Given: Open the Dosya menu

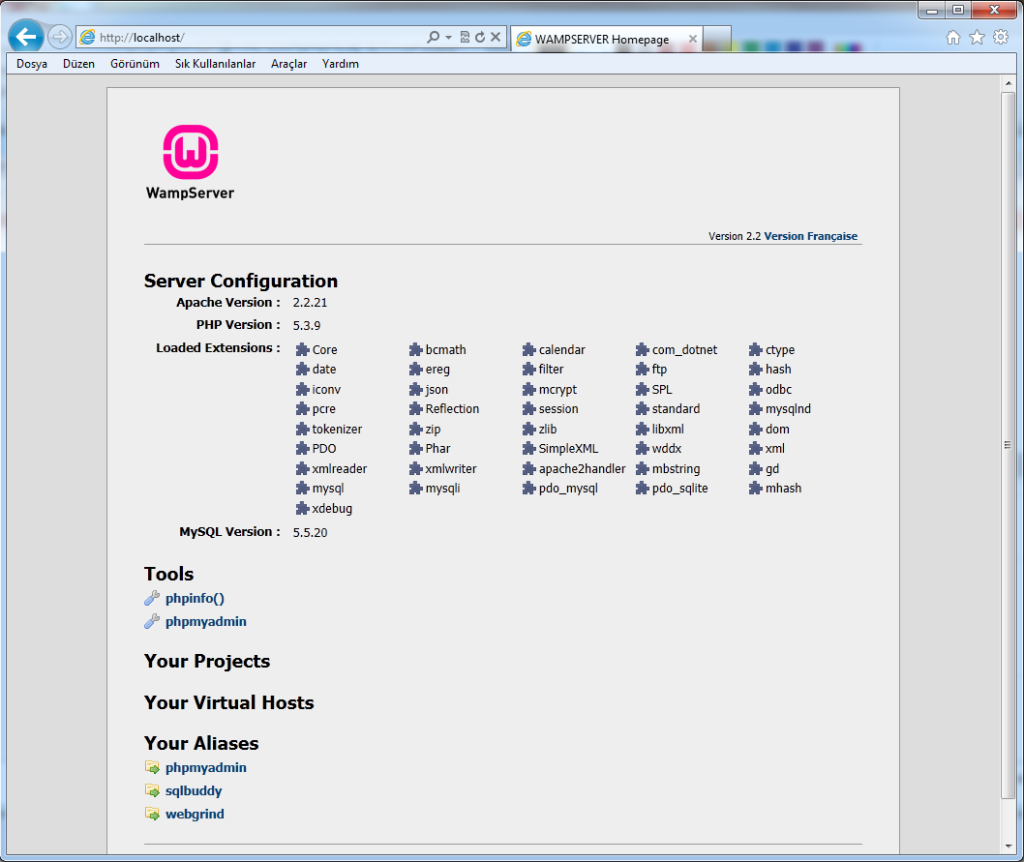Looking at the screenshot, I should pos(32,64).
